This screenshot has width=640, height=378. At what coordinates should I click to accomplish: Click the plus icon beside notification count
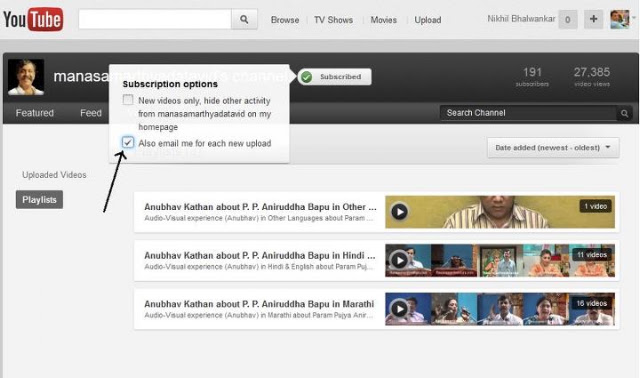point(593,19)
